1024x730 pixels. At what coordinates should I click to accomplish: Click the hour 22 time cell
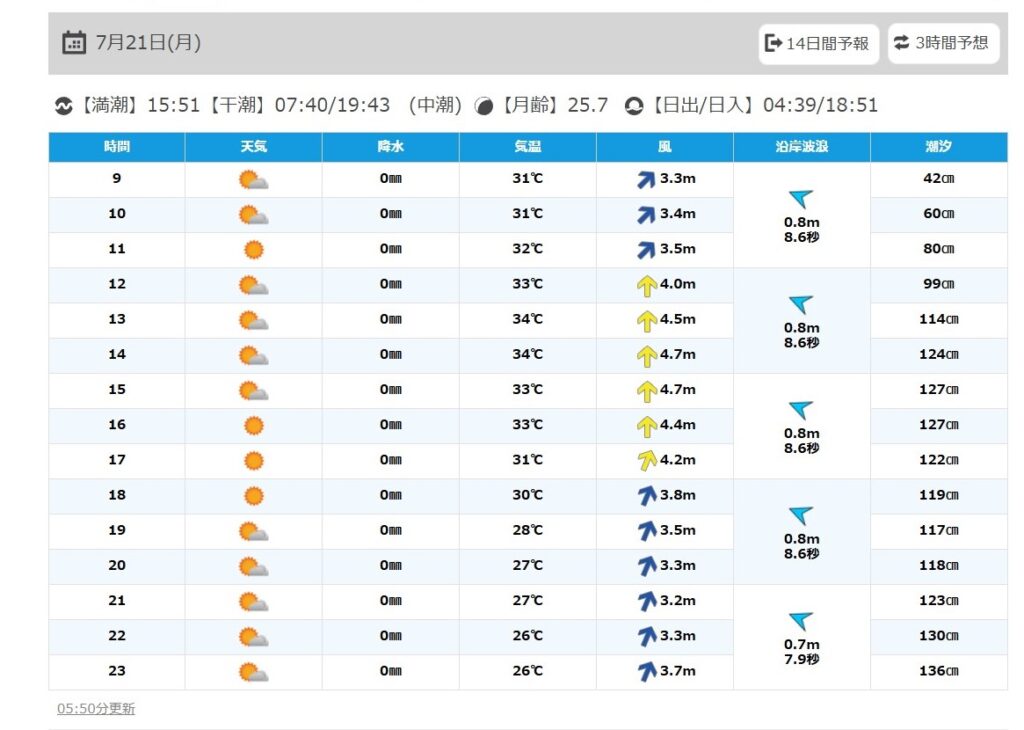(117, 636)
